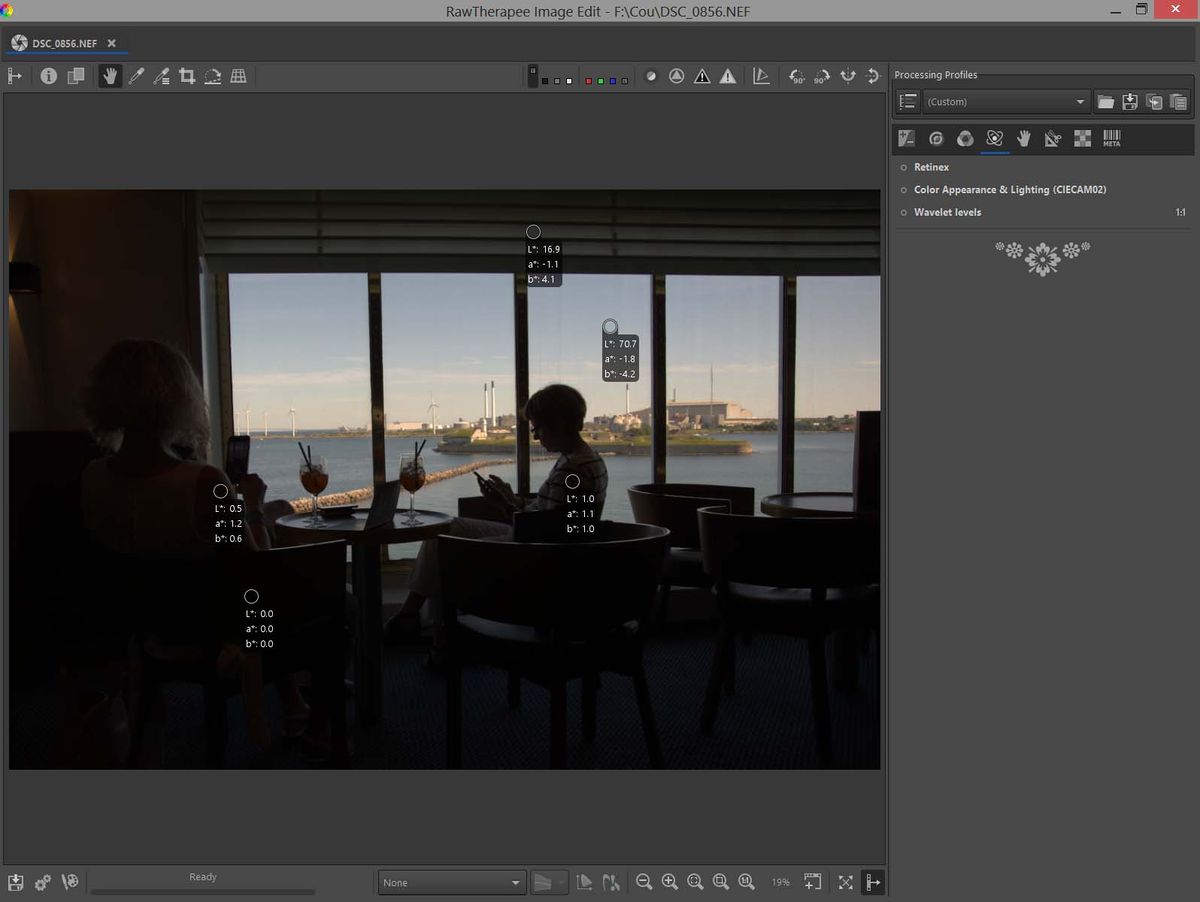
Task: Toggle clipped highlight indication
Action: pyautogui.click(x=728, y=76)
